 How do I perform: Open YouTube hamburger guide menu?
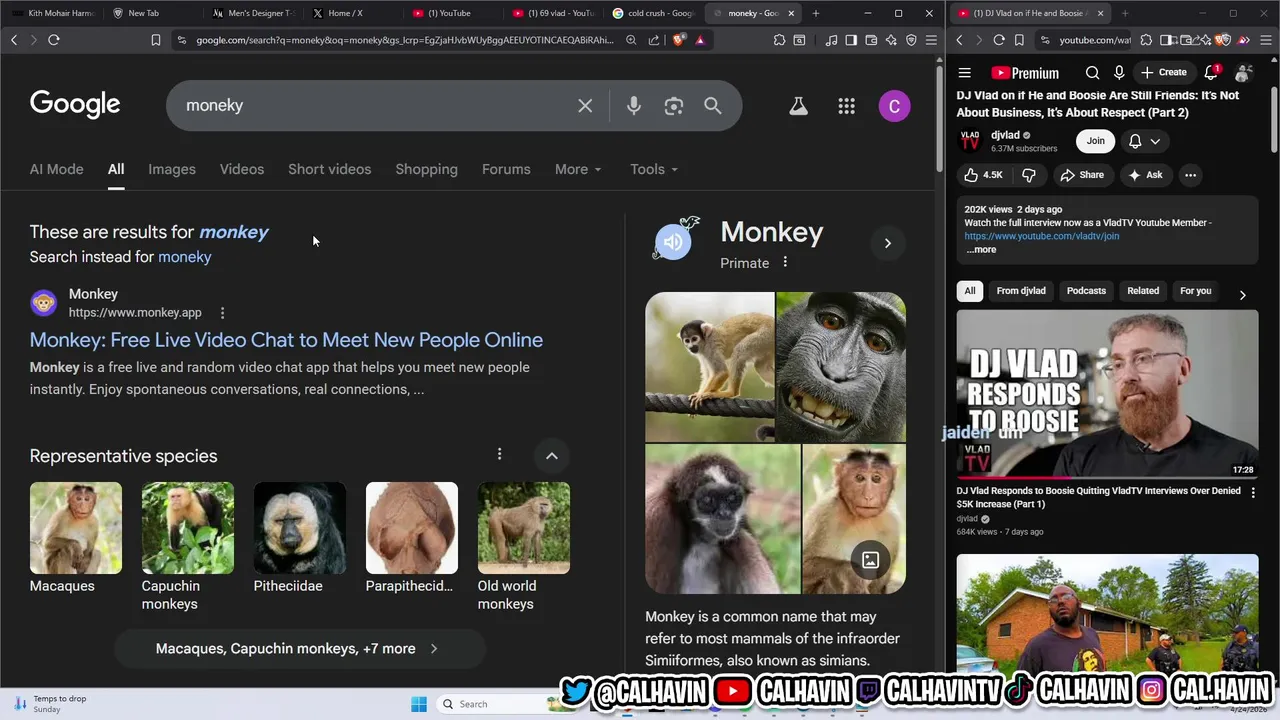coord(965,73)
